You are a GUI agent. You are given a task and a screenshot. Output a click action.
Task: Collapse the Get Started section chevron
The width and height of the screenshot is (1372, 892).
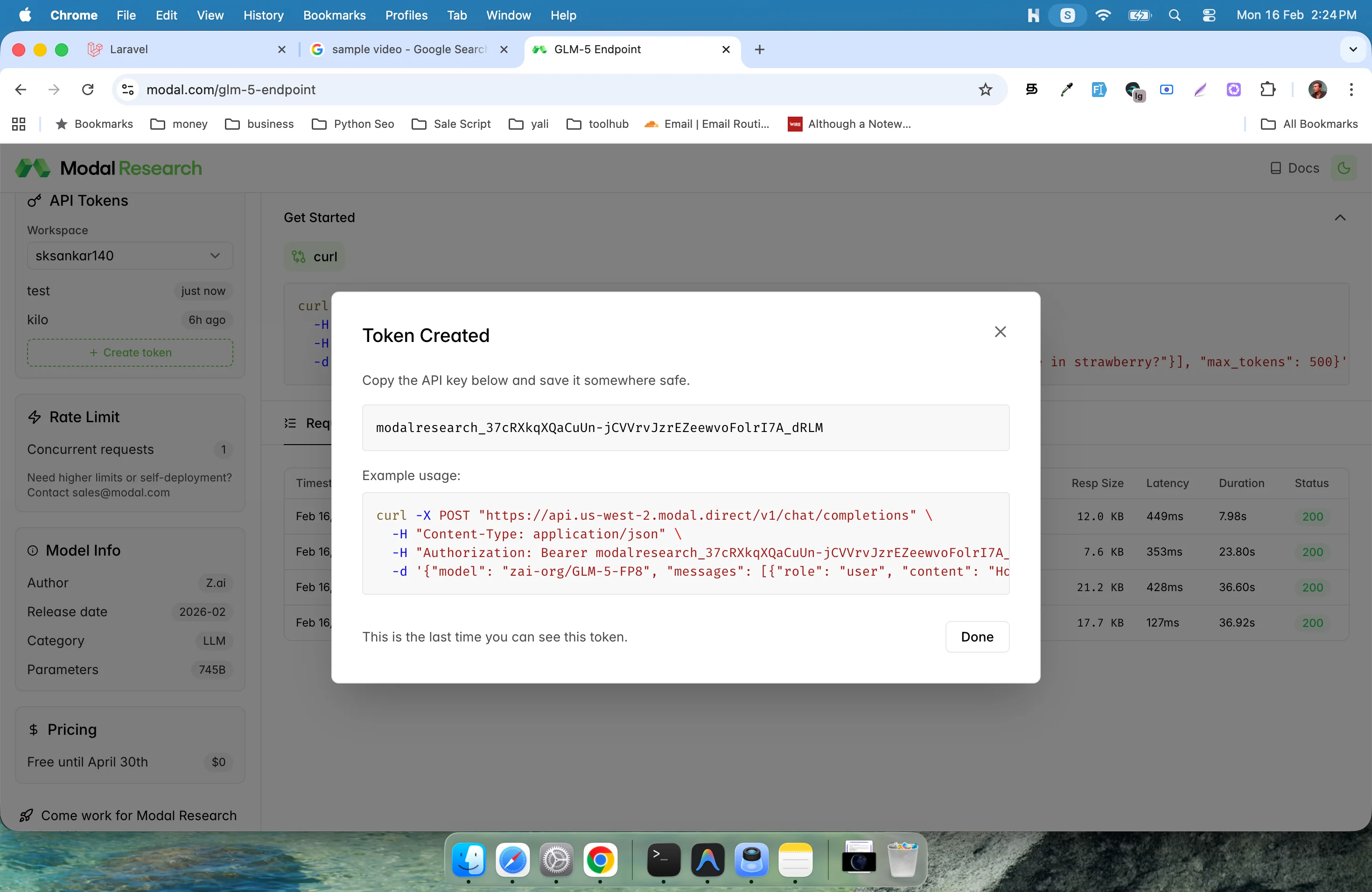point(1340,218)
